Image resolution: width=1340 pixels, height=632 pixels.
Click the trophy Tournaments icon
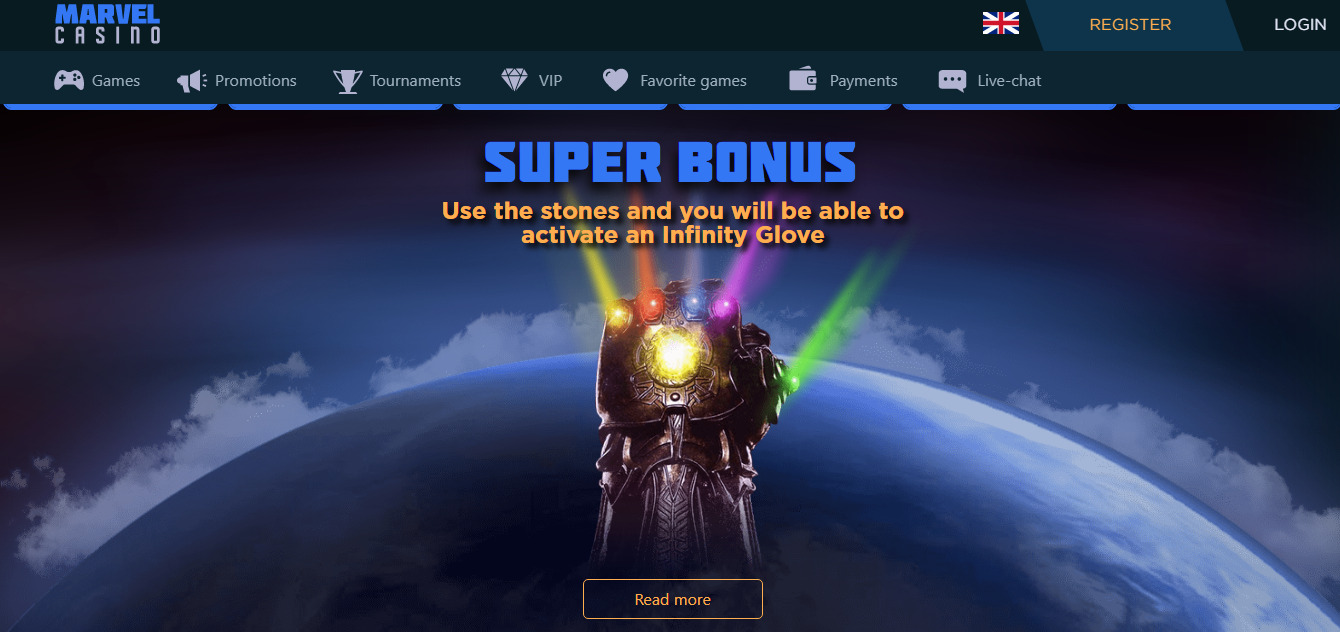coord(348,81)
